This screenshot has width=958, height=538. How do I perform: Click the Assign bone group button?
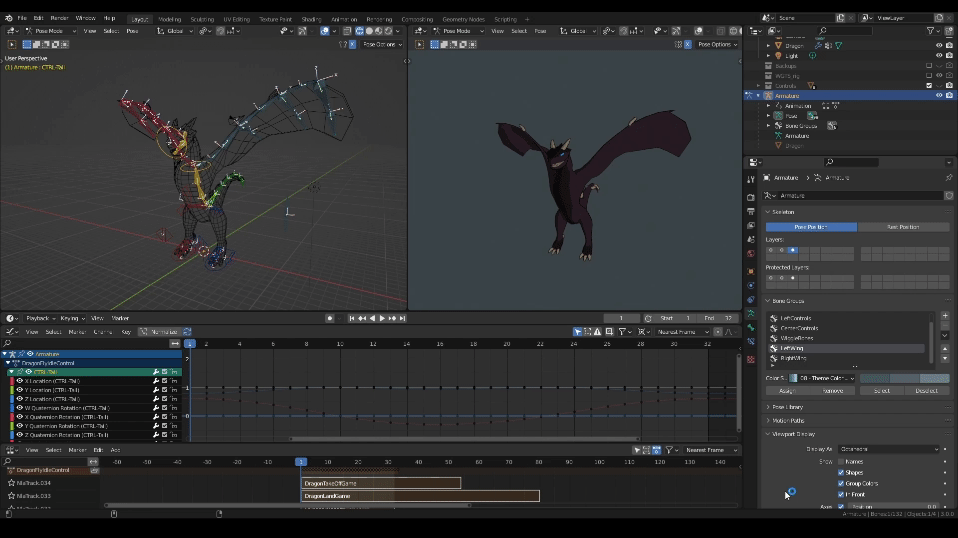(788, 391)
